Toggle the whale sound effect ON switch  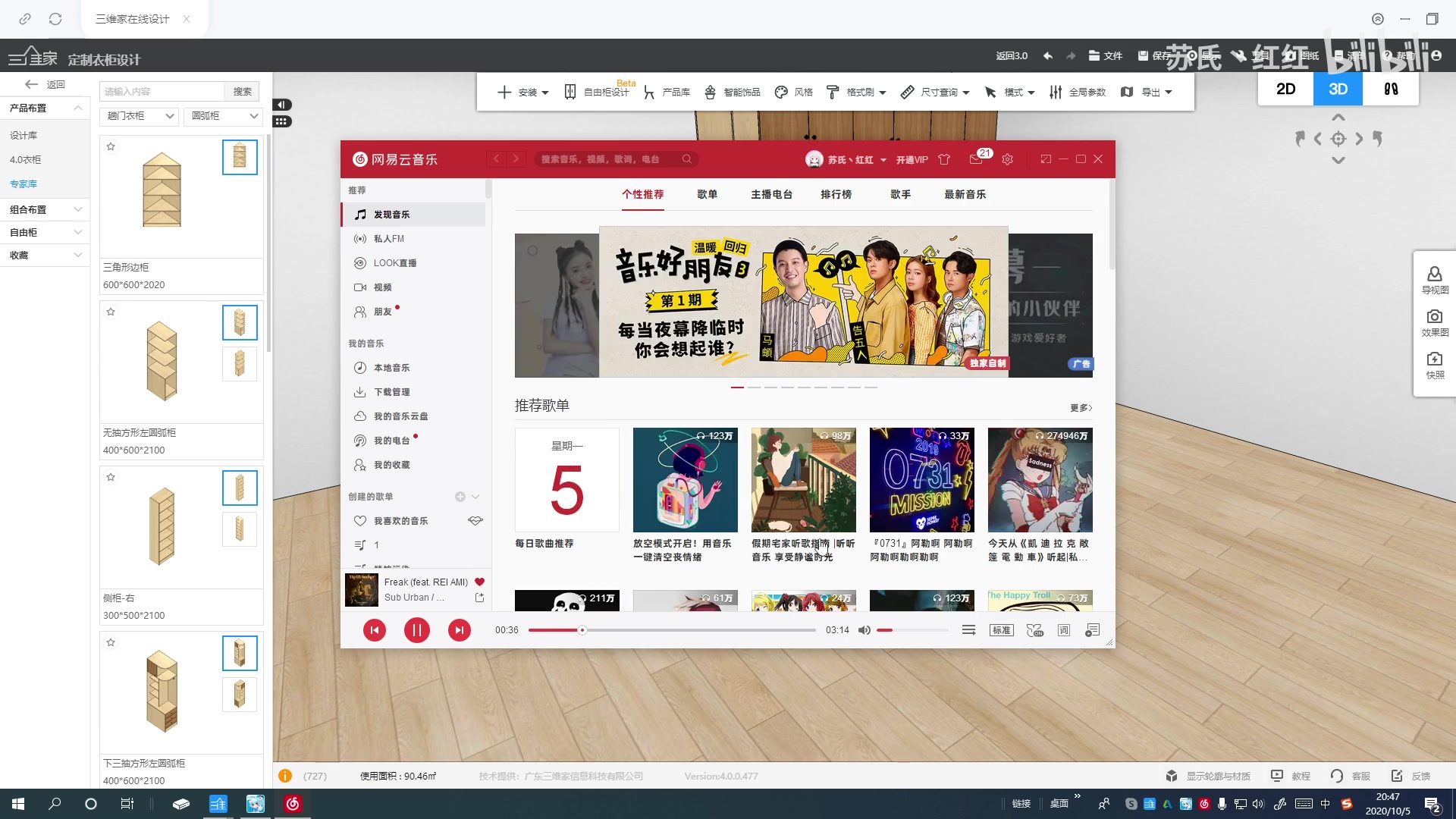pyautogui.click(x=1034, y=630)
